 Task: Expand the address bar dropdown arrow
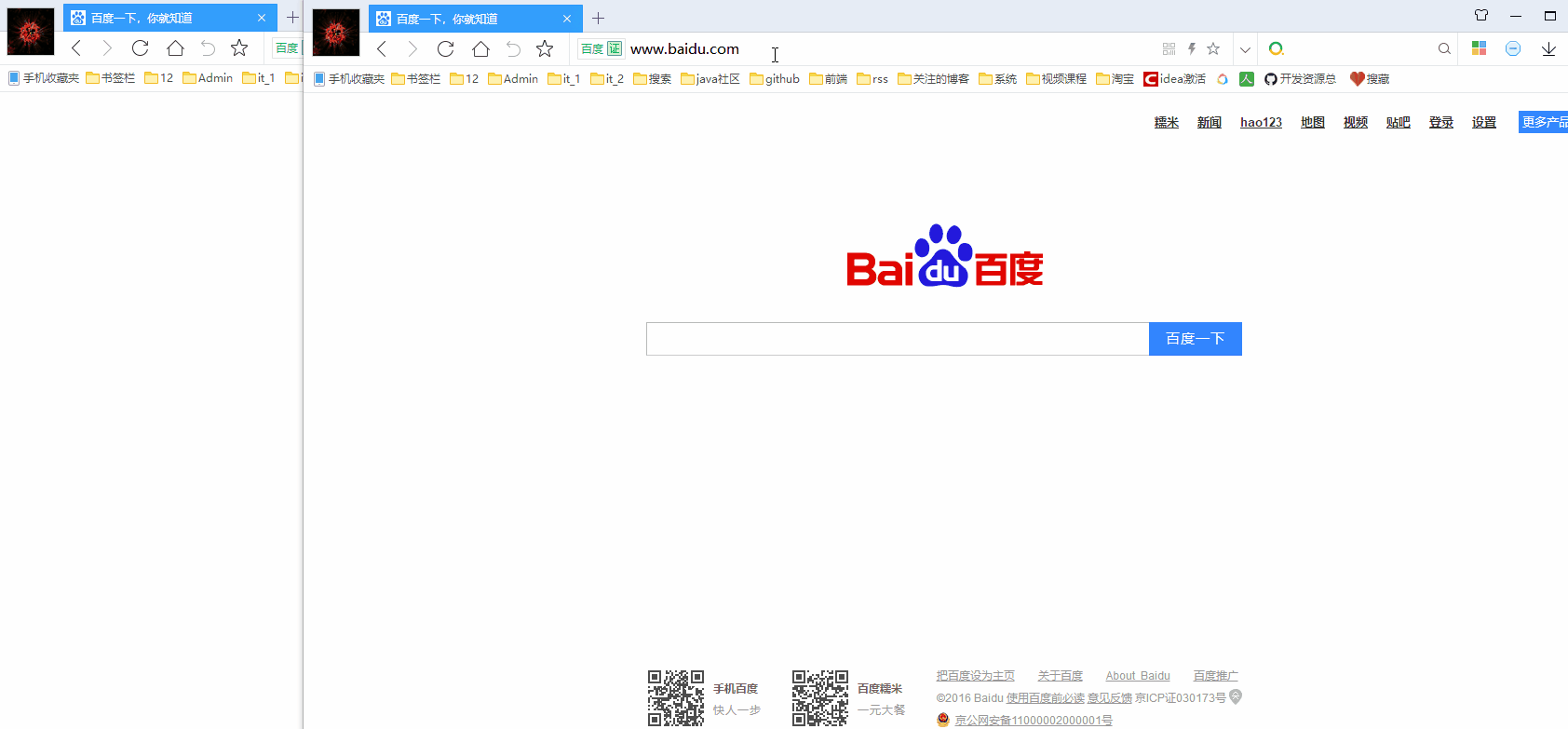[x=1245, y=49]
